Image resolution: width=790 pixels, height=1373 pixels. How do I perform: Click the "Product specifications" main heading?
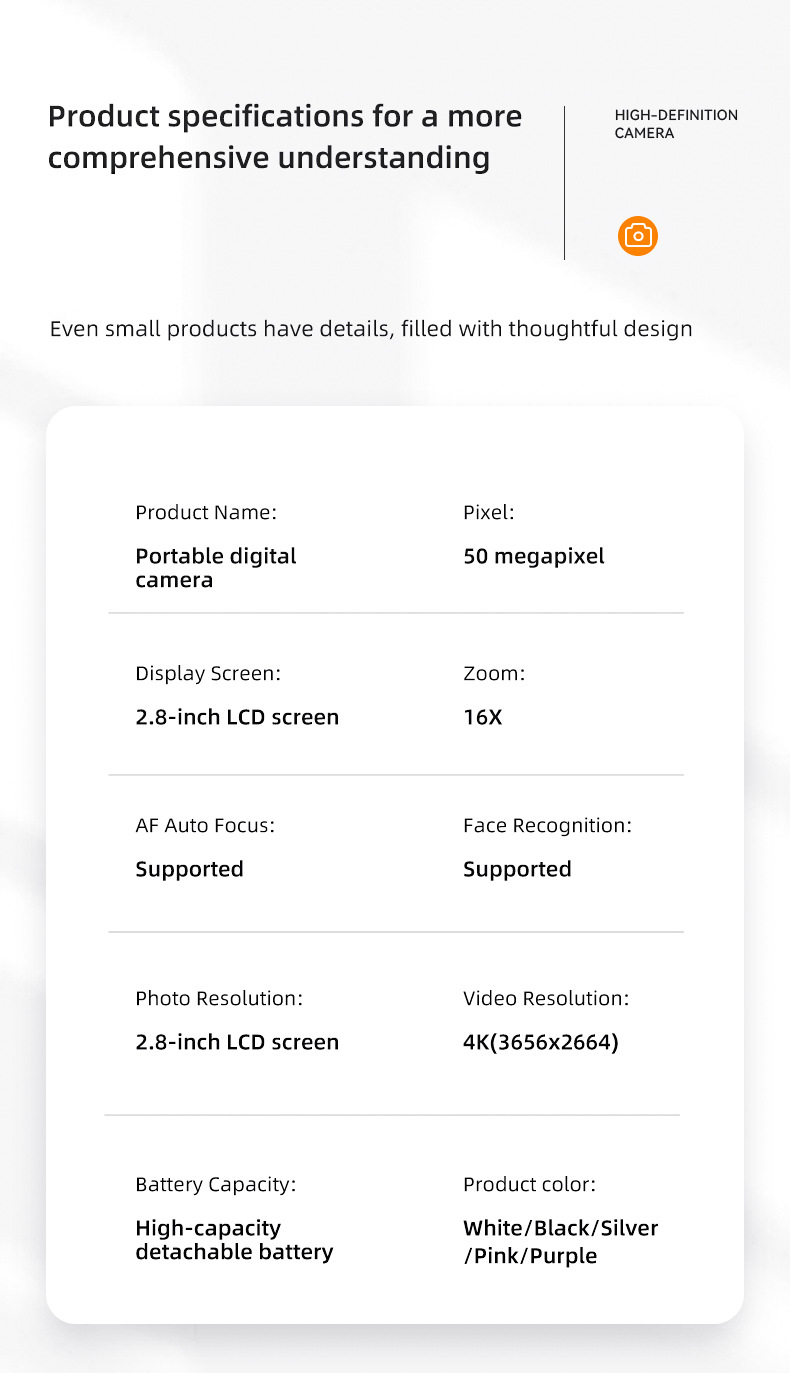(285, 137)
